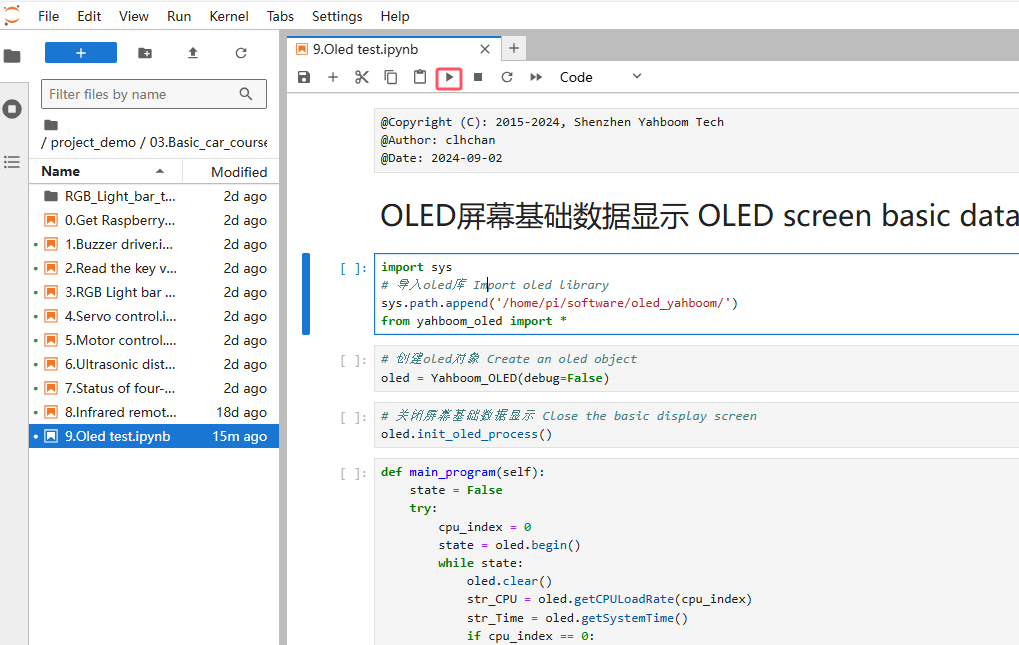Interrupt the kernel with stop button
Viewport: 1019px width, 645px height.
pos(478,77)
